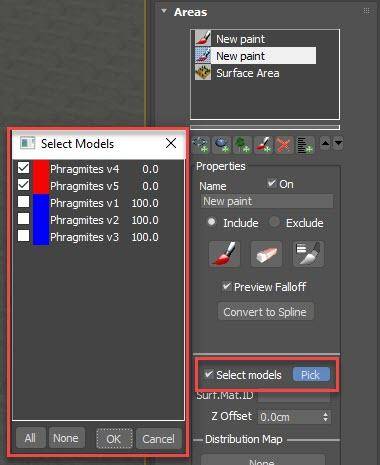Click the 100.0 value of Phragmites v1
The height and width of the screenshot is (465, 380).
(145, 203)
